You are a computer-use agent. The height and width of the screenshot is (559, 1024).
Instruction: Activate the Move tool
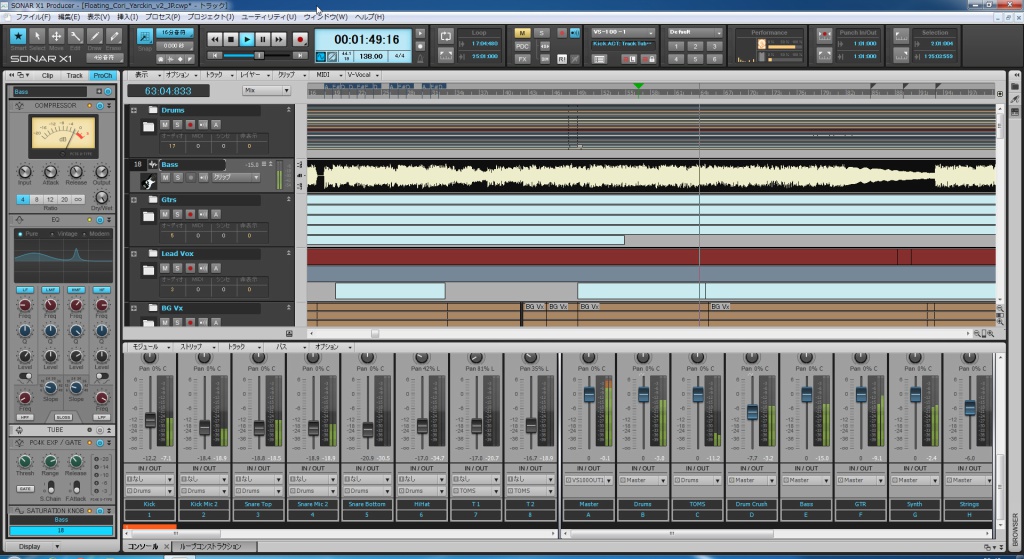[56, 37]
